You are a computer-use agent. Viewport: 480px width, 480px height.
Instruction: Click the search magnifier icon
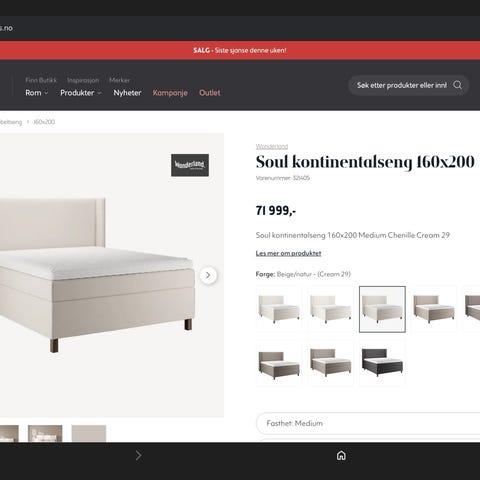(457, 85)
